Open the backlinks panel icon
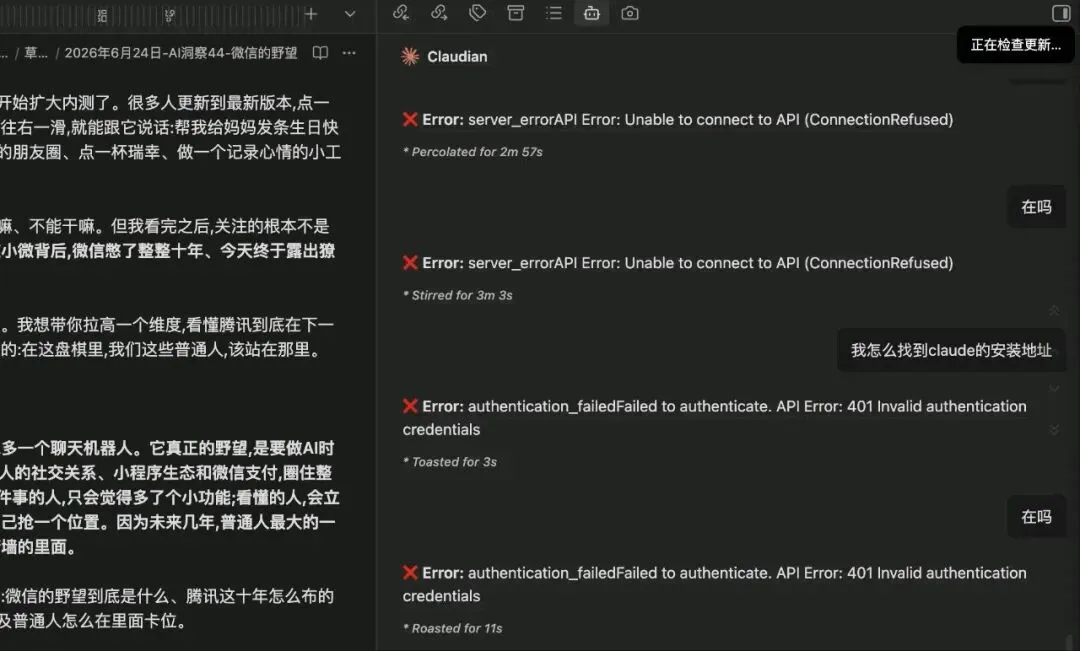Screen dimensions: 1080x651 (x=401, y=13)
